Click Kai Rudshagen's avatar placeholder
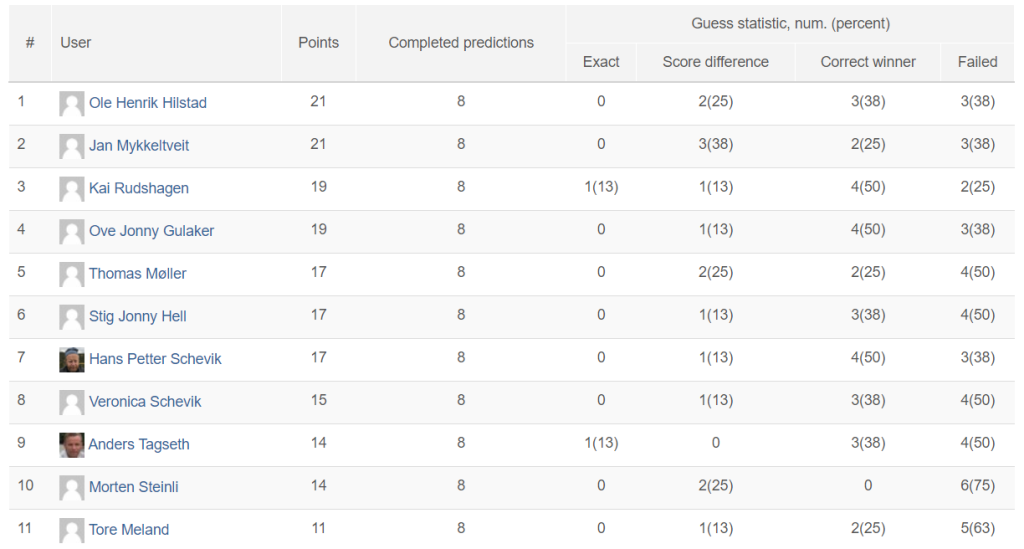 [72, 189]
